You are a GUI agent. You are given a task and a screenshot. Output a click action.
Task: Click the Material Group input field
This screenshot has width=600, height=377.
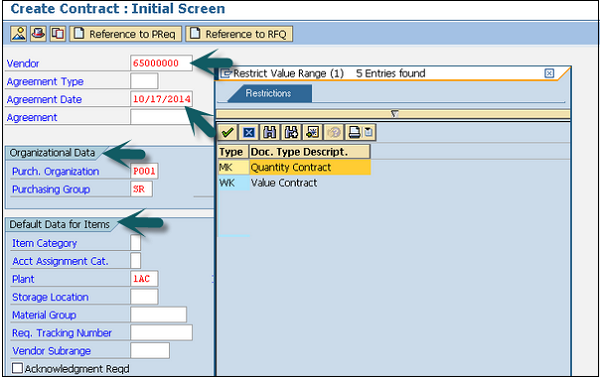pyautogui.click(x=158, y=315)
